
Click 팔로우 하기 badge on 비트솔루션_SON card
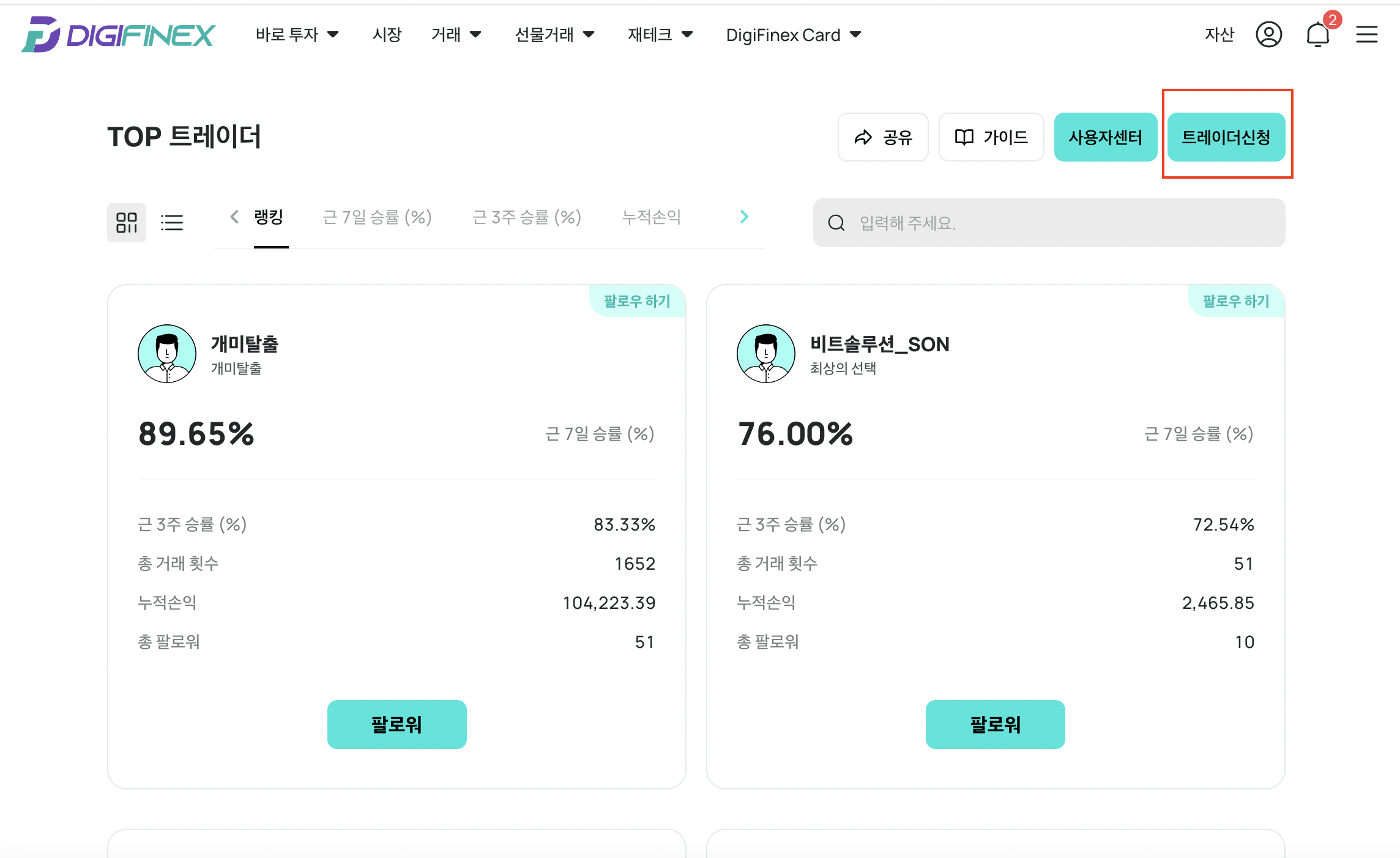[1237, 301]
